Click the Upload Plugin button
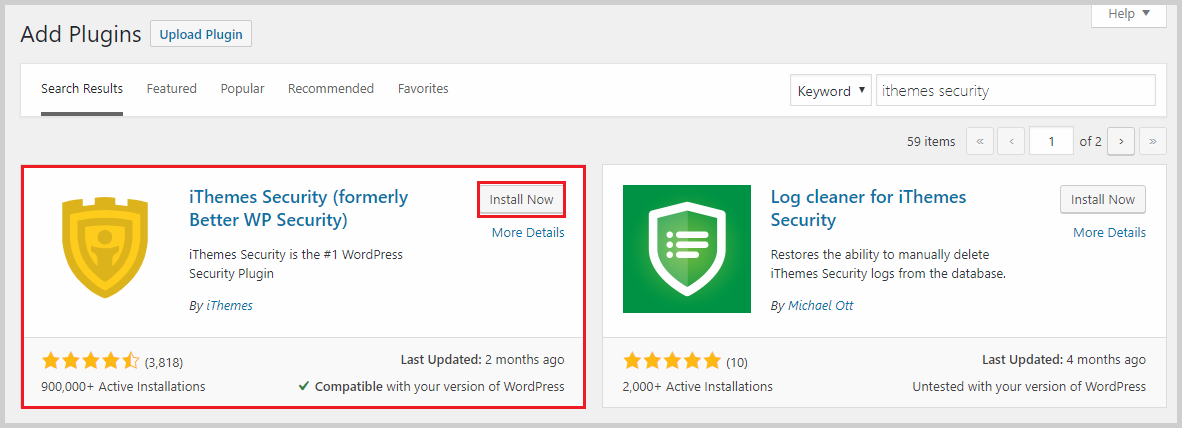 coord(201,34)
